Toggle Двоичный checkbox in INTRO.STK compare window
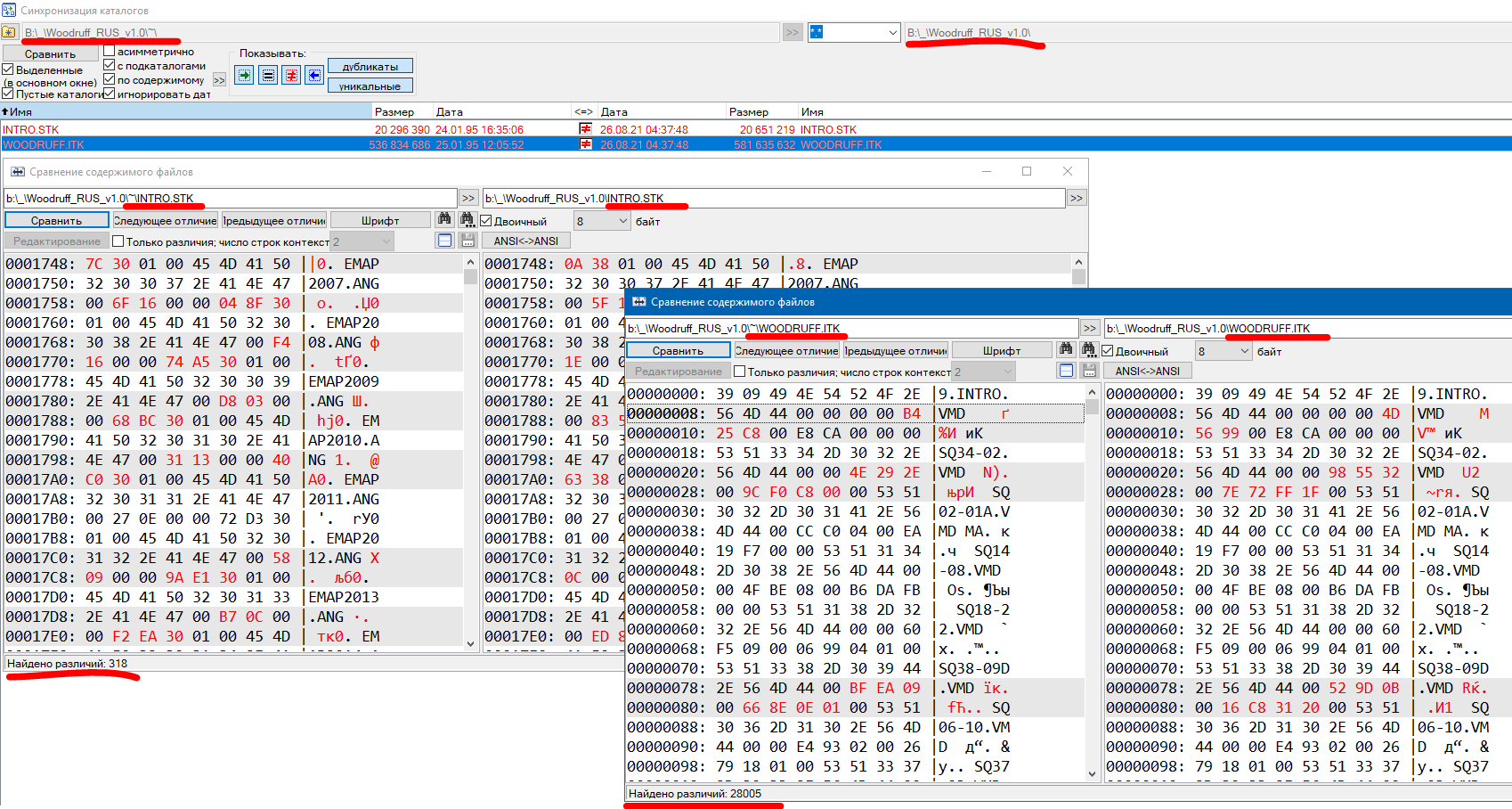1512x809 pixels. click(486, 221)
